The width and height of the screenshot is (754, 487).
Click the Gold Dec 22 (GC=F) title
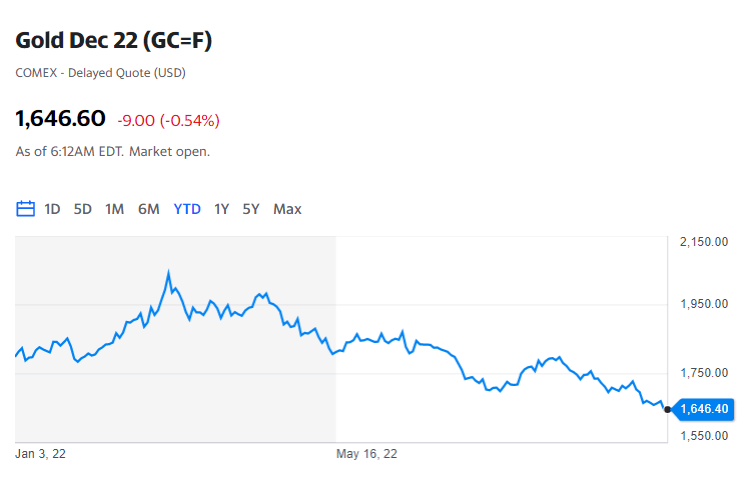[113, 40]
